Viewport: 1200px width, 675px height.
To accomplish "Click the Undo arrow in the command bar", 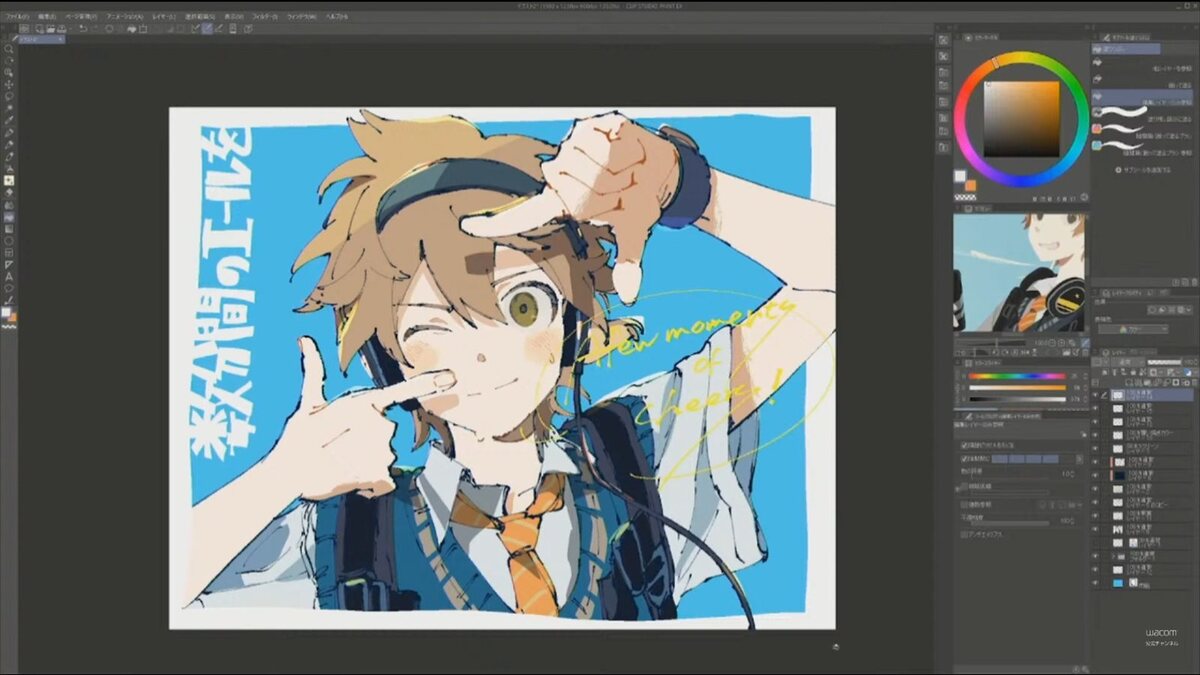I will point(82,28).
